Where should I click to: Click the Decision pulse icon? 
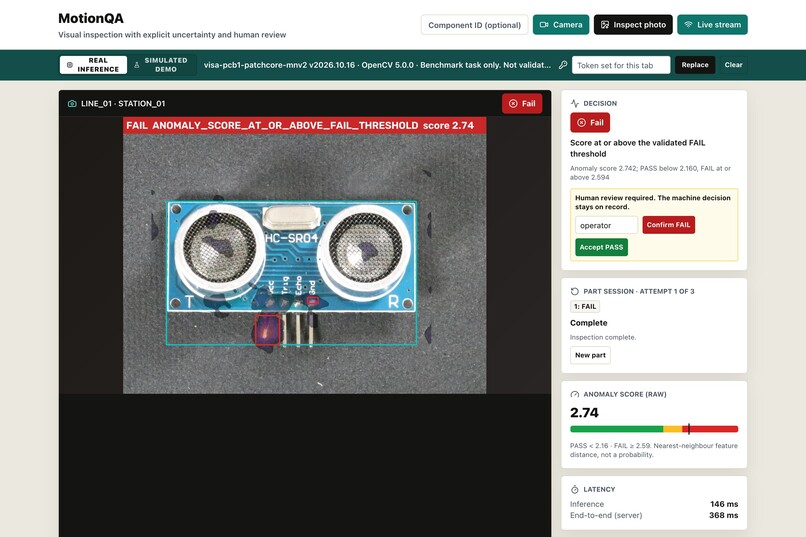(575, 103)
